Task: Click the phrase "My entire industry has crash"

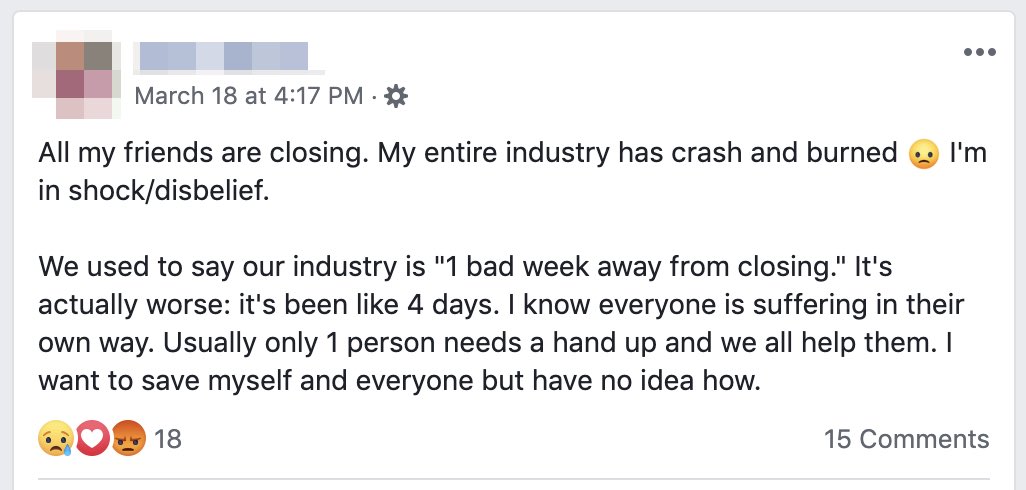Action: pos(580,153)
